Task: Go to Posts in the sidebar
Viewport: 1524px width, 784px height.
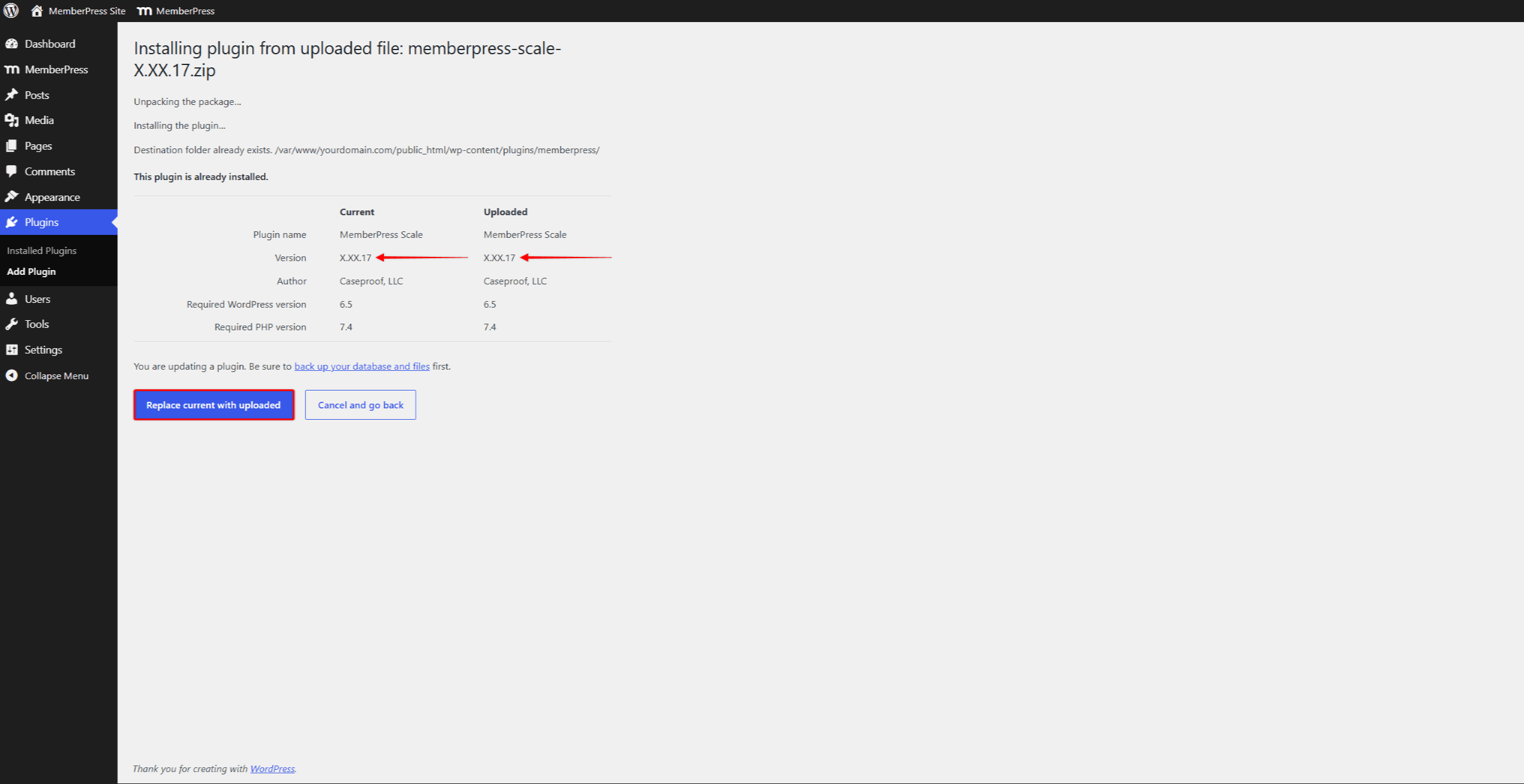Action: [58, 95]
